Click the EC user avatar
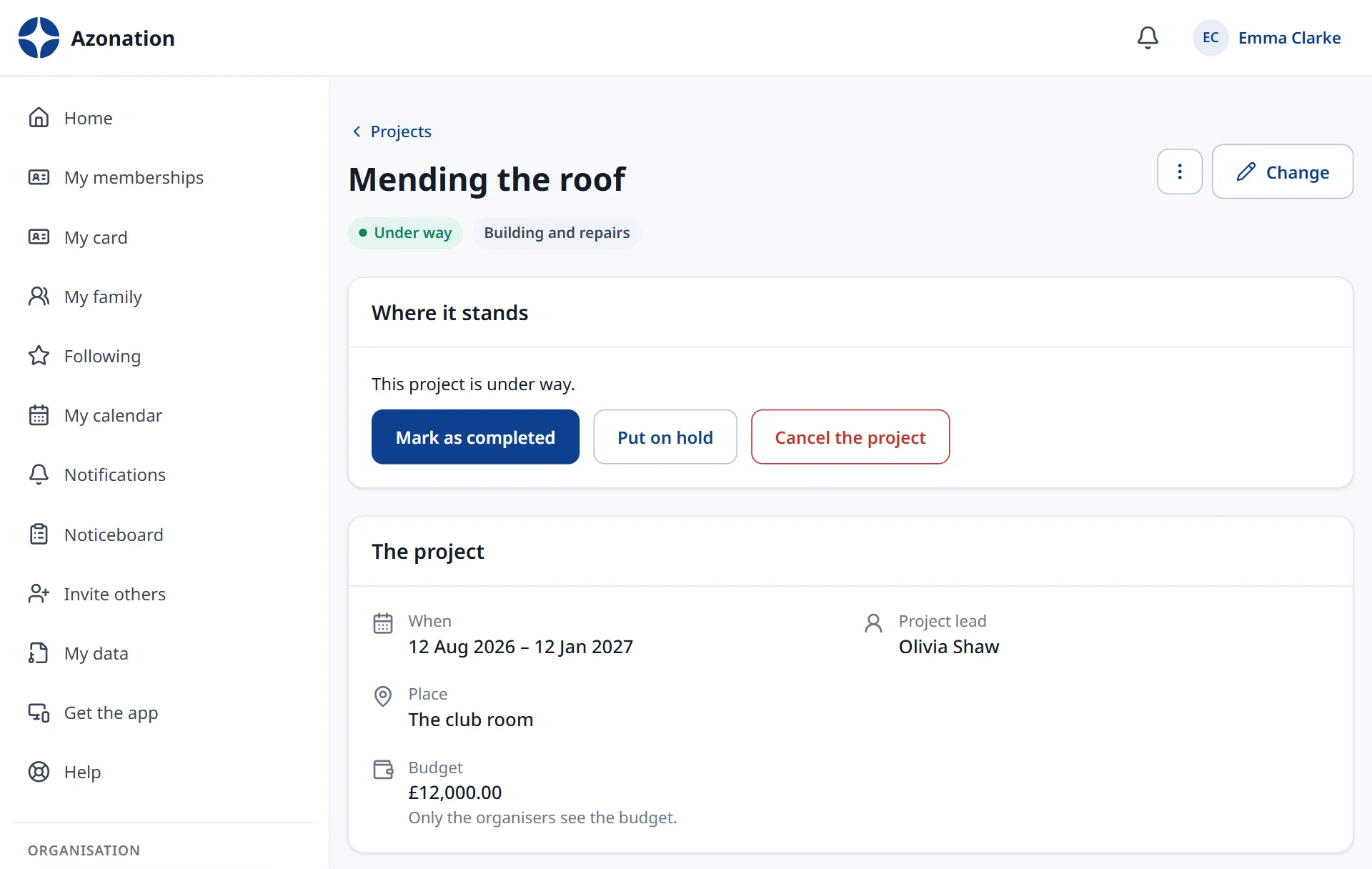The image size is (1372, 869). click(1211, 38)
